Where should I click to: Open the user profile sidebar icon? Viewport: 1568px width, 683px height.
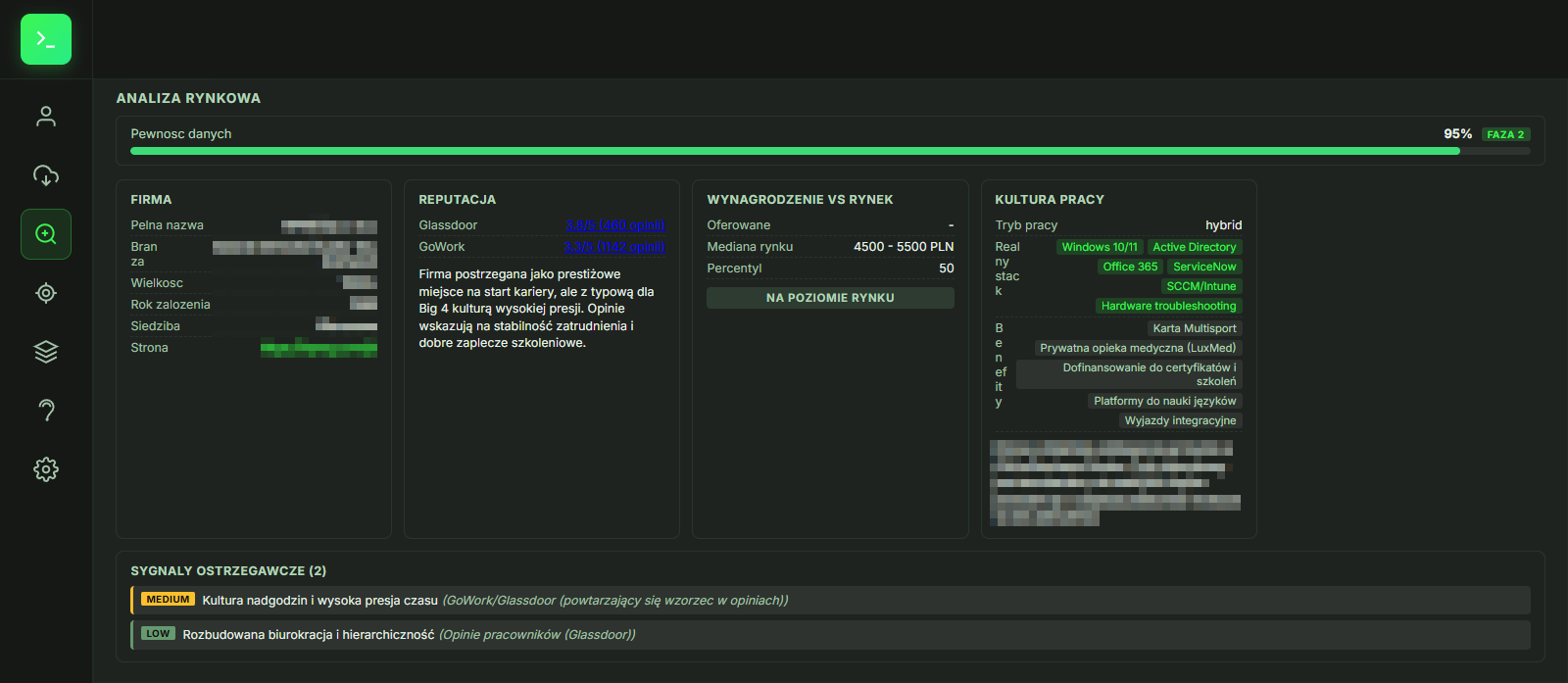point(46,117)
